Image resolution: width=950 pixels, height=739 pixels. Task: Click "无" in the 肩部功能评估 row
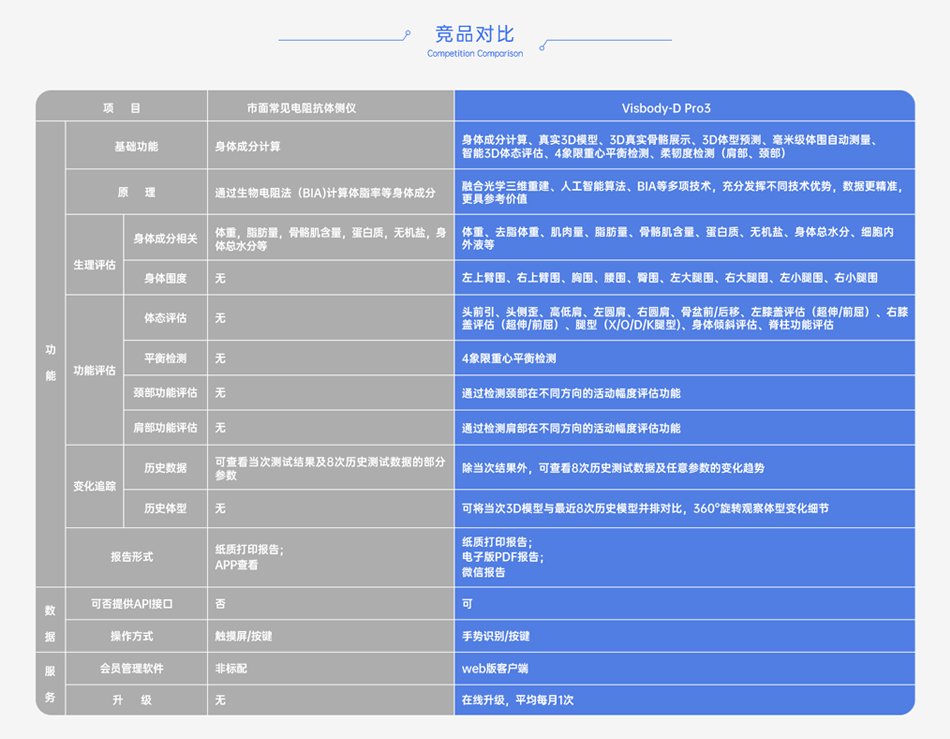pyautogui.click(x=221, y=428)
